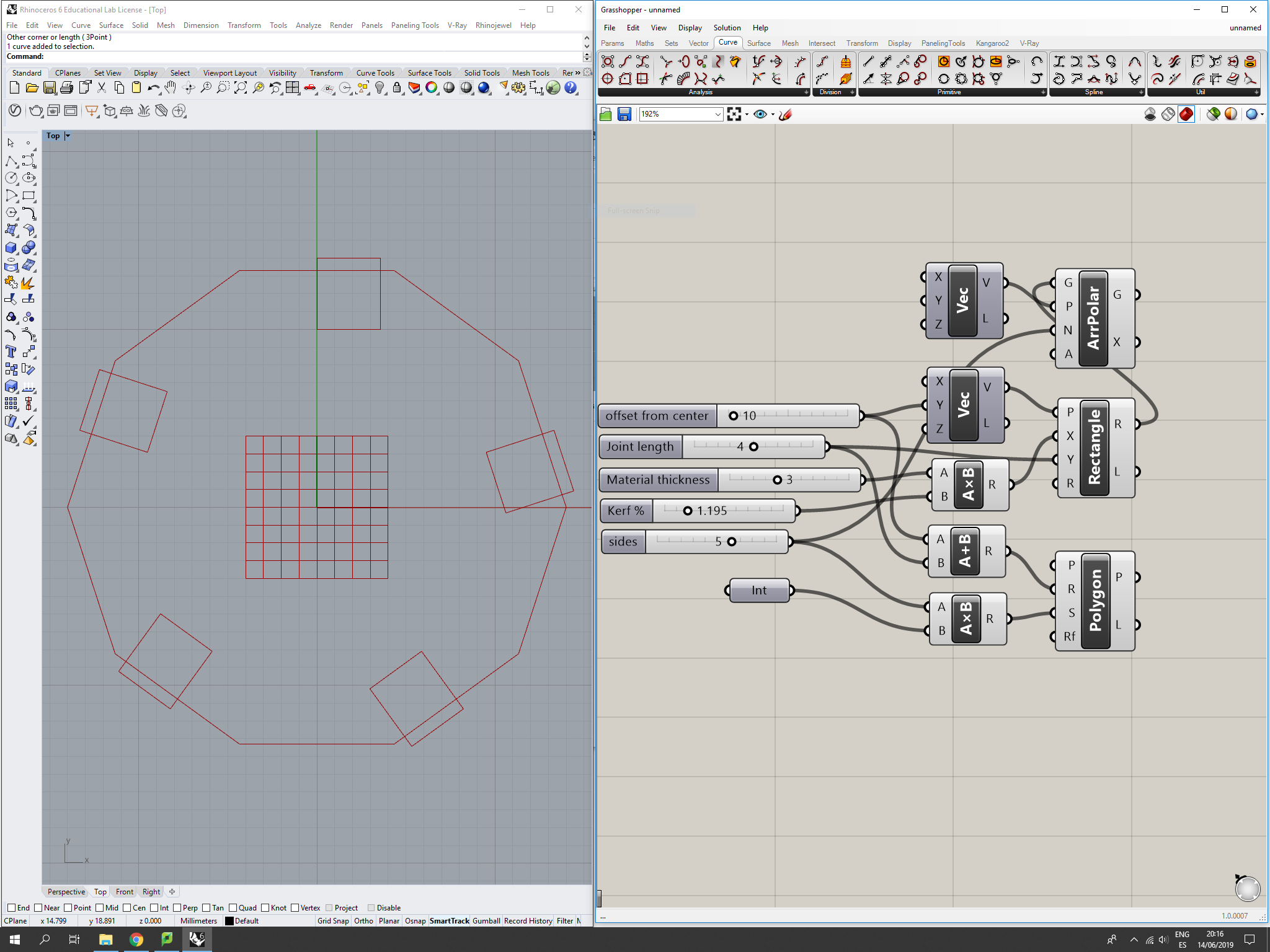Click the shaded red preview mode icon

(x=1186, y=114)
